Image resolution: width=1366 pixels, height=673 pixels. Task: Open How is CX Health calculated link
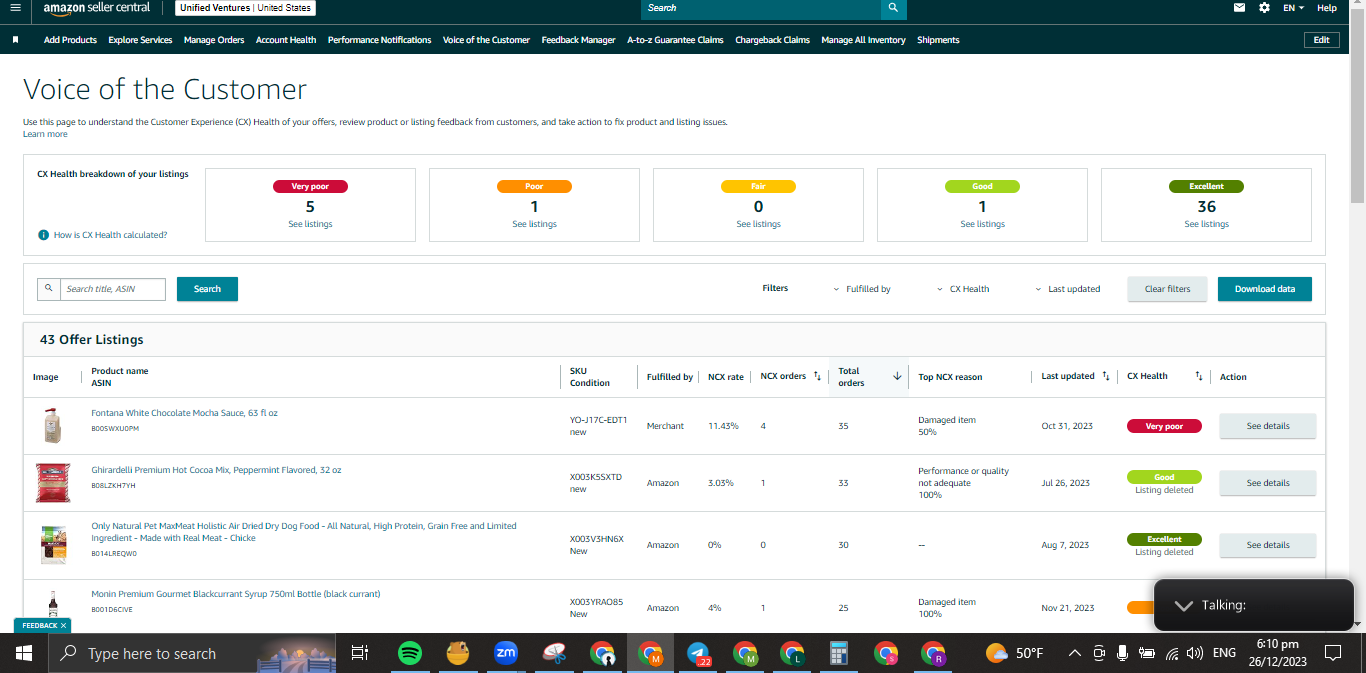point(110,235)
